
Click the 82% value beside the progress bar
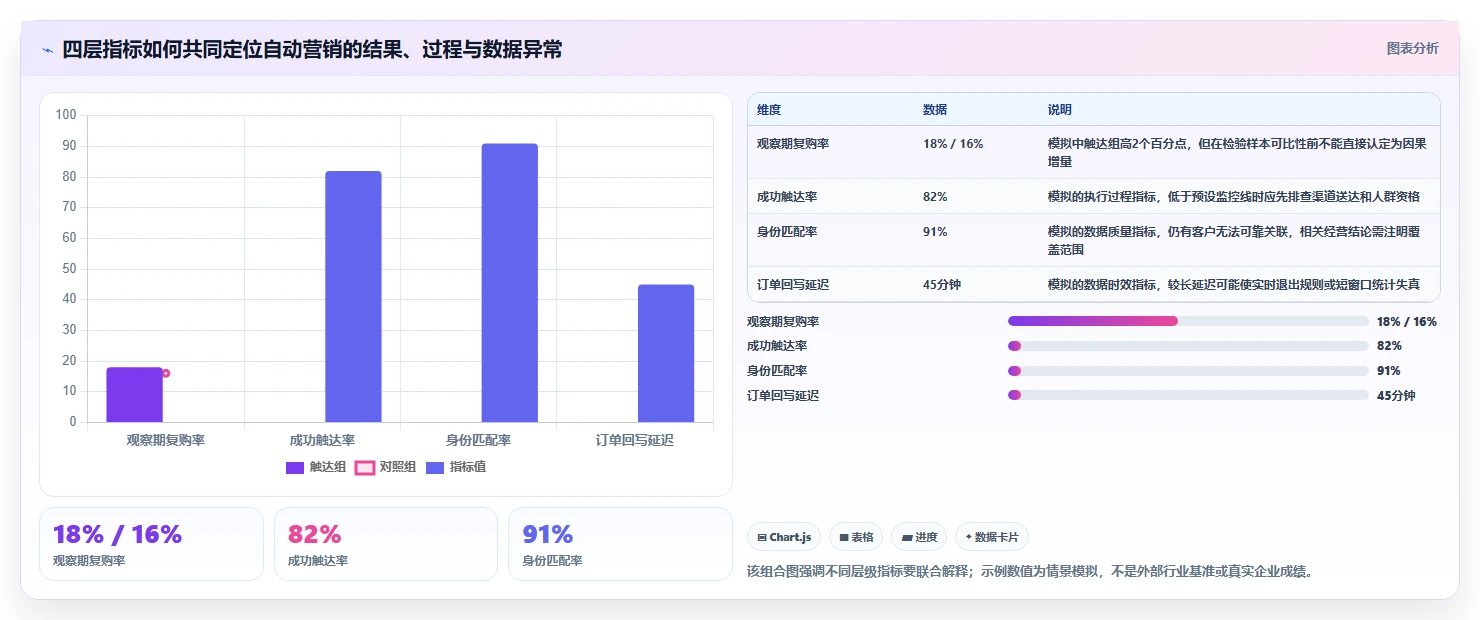point(1389,346)
